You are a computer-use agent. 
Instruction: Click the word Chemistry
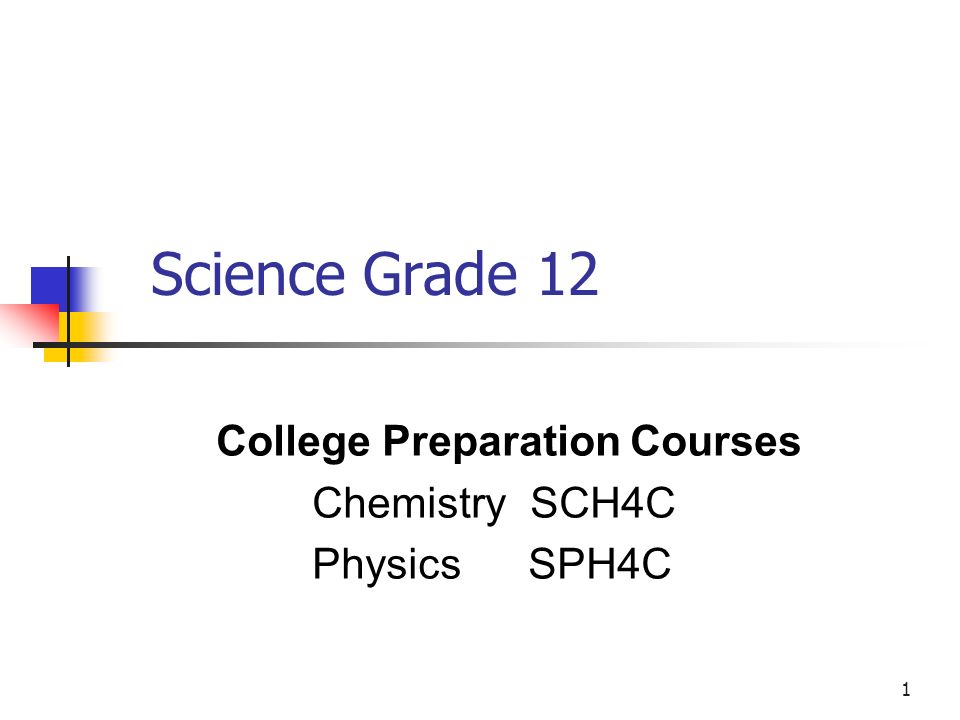click(x=409, y=505)
